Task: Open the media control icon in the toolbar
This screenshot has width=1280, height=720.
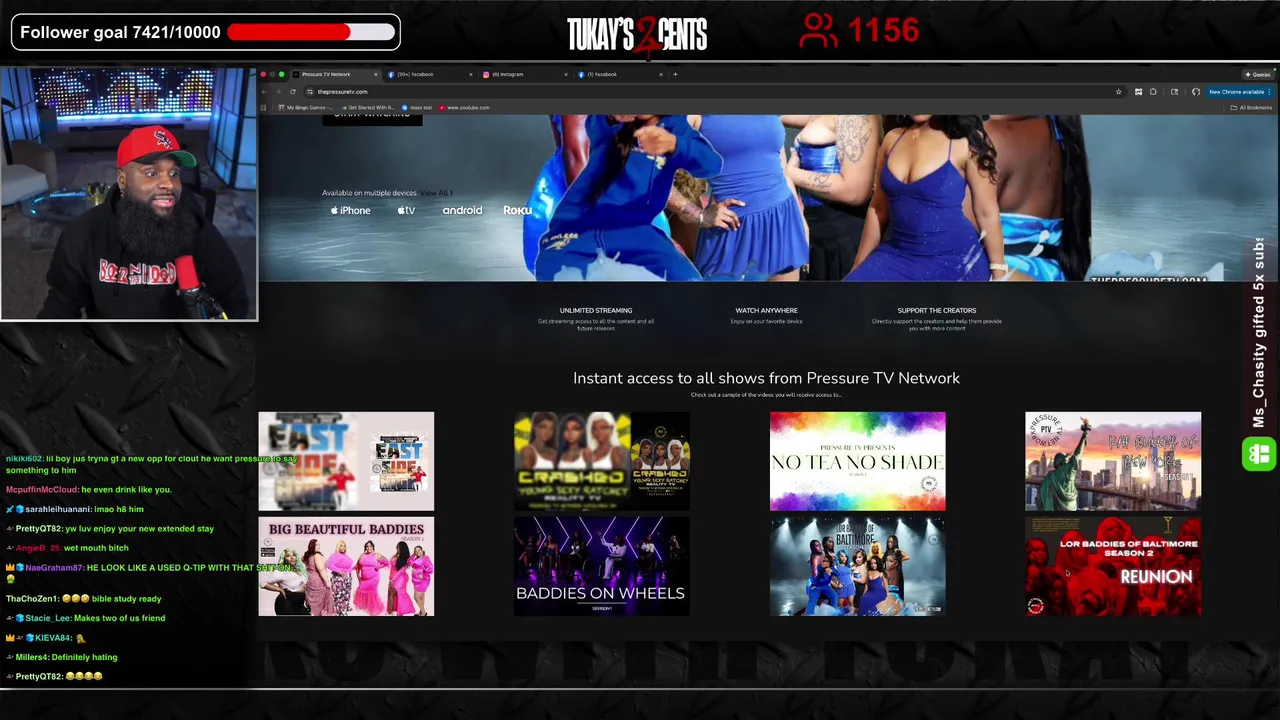Action: [x=1174, y=92]
